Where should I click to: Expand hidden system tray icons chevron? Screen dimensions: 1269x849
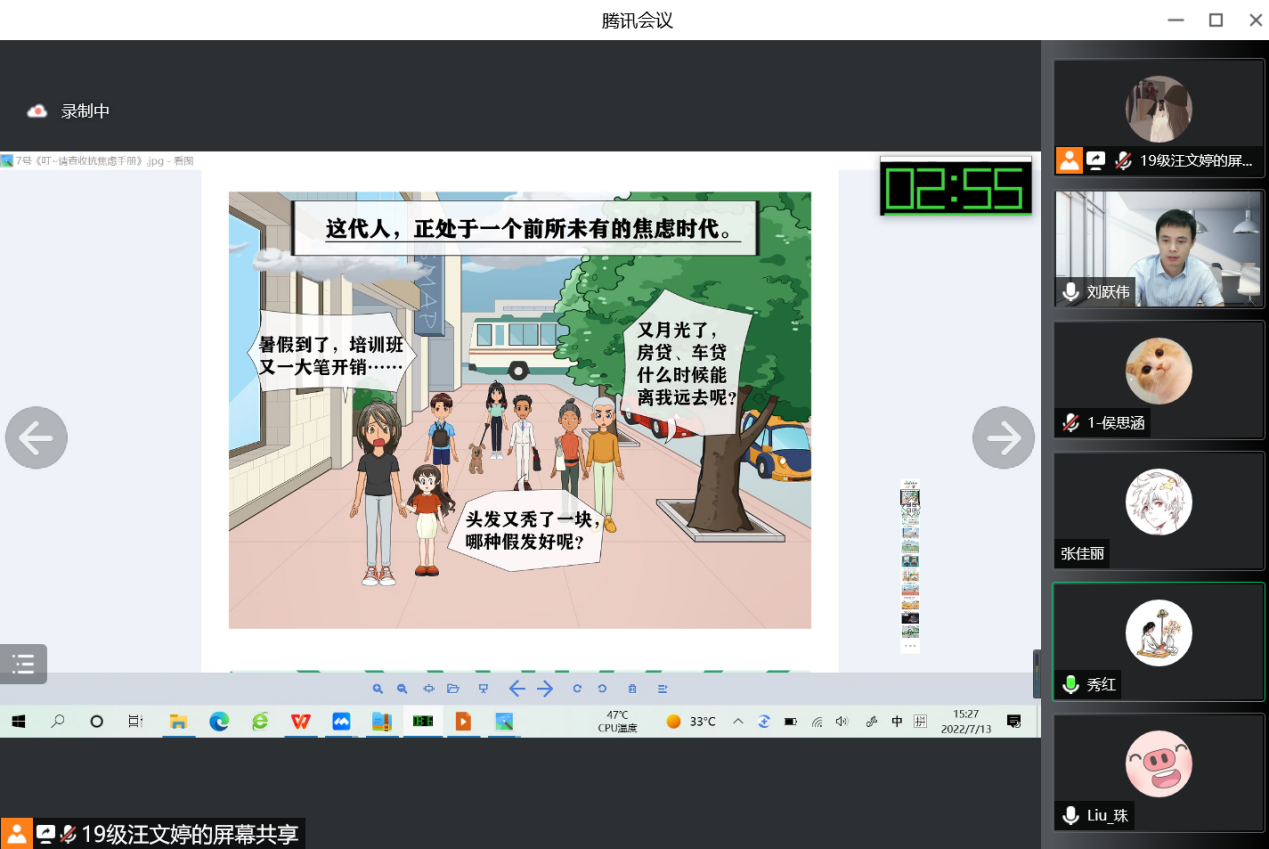738,721
